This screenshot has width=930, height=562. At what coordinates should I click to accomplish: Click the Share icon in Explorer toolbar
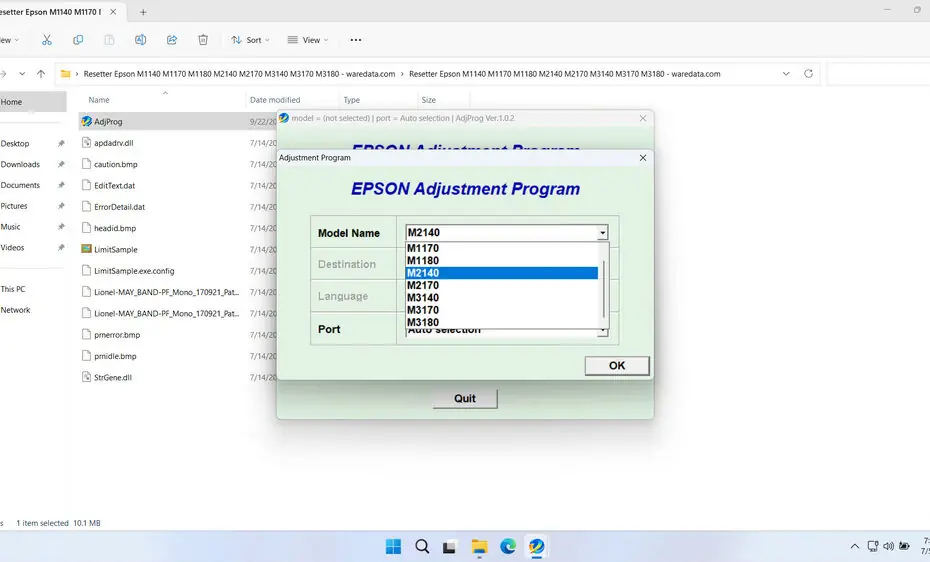pyautogui.click(x=172, y=40)
